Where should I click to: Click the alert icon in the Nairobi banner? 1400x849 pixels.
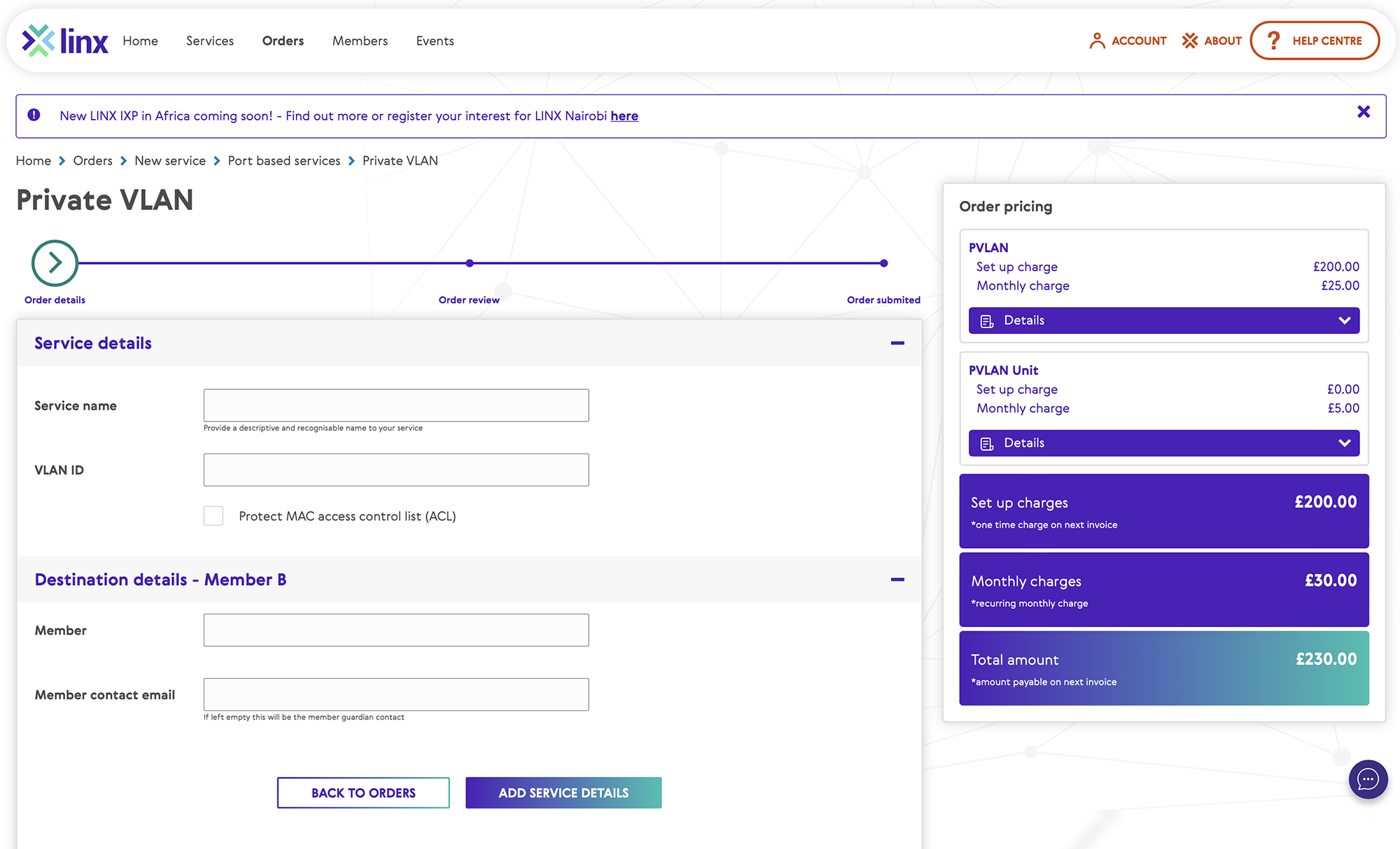(x=33, y=115)
